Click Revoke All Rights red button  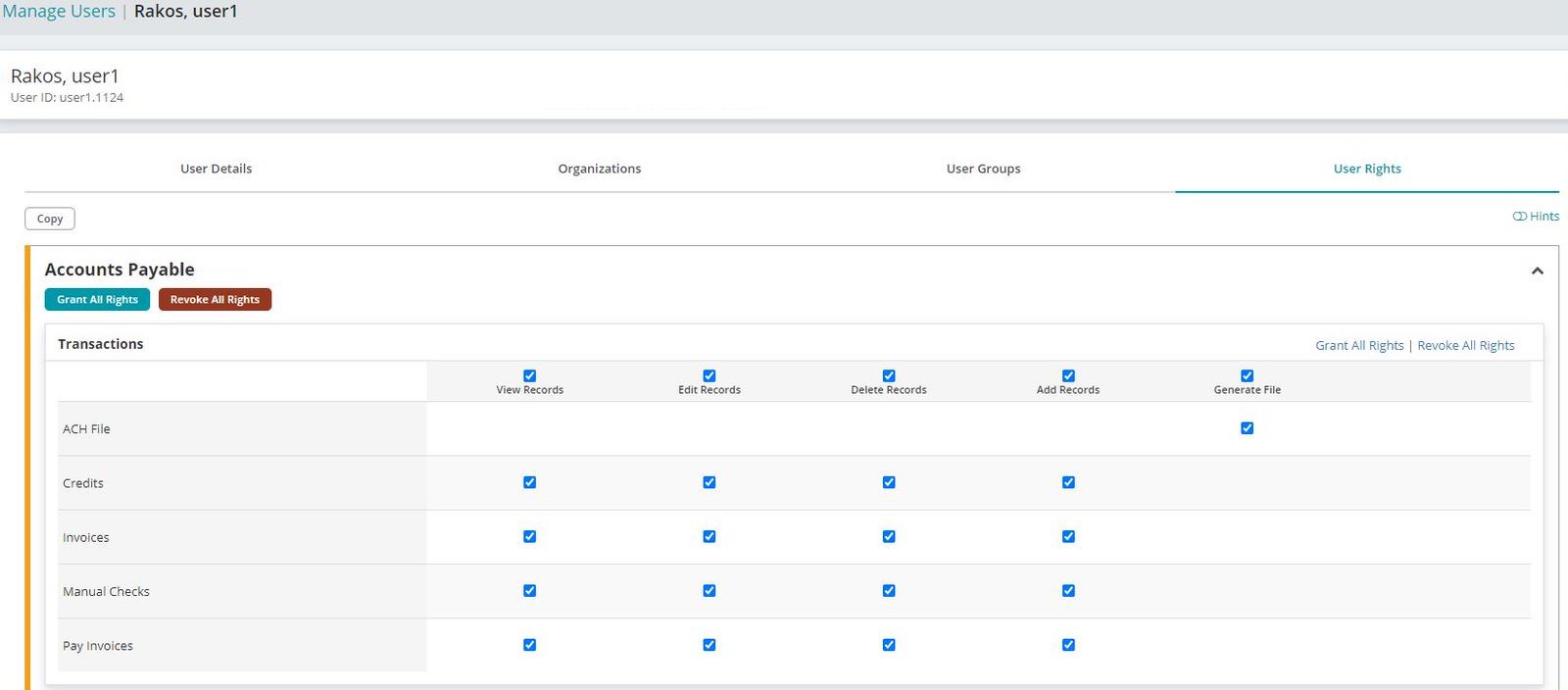pos(215,300)
